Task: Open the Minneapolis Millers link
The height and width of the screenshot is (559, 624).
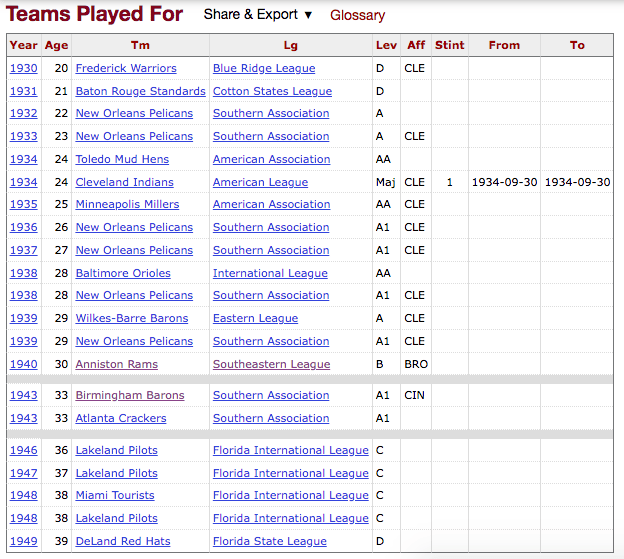Action: (127, 204)
